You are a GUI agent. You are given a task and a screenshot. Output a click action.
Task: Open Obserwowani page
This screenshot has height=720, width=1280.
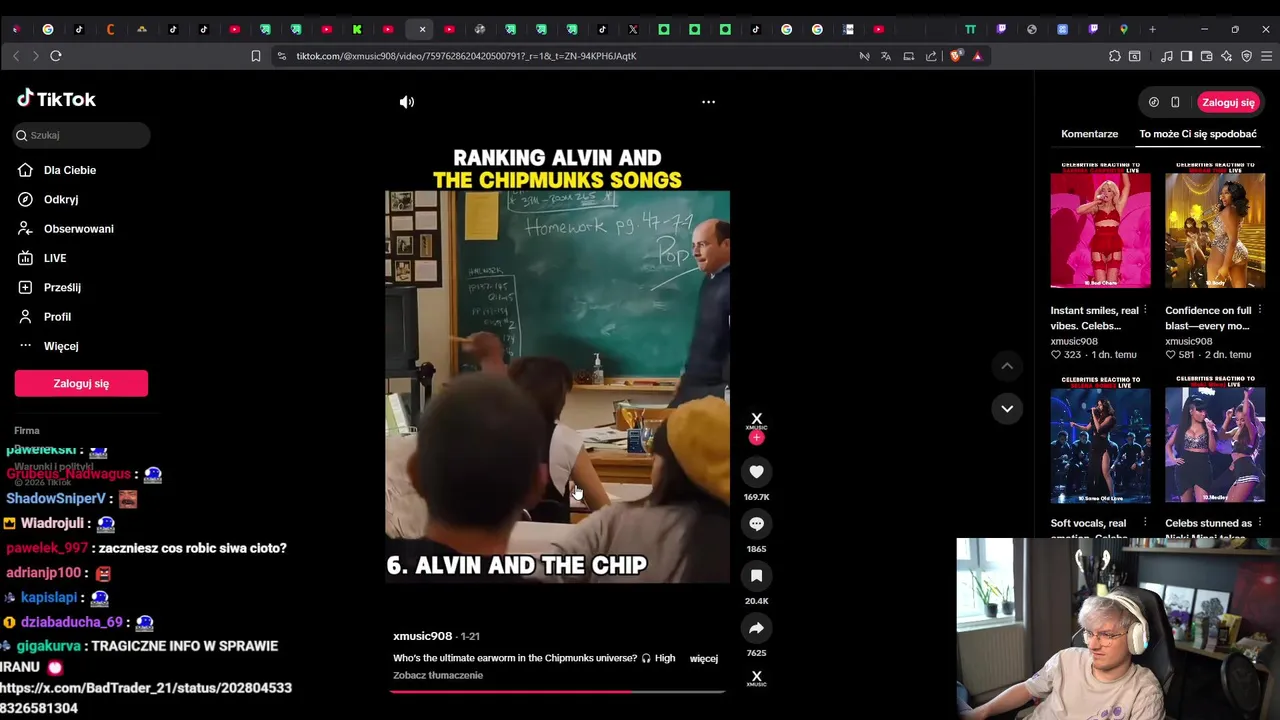tap(80, 229)
